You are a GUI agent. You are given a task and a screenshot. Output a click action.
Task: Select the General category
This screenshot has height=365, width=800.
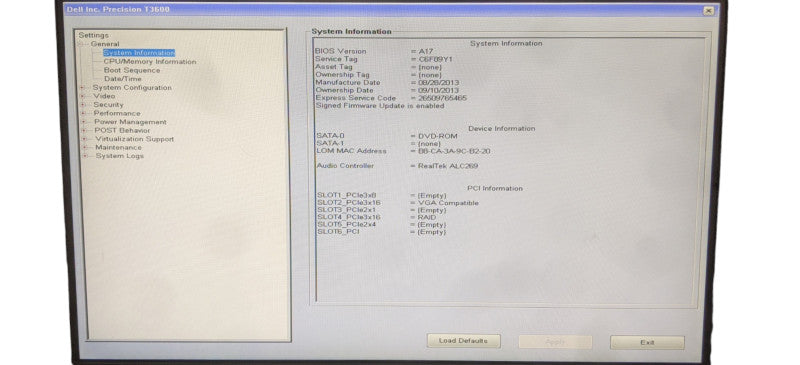point(105,44)
